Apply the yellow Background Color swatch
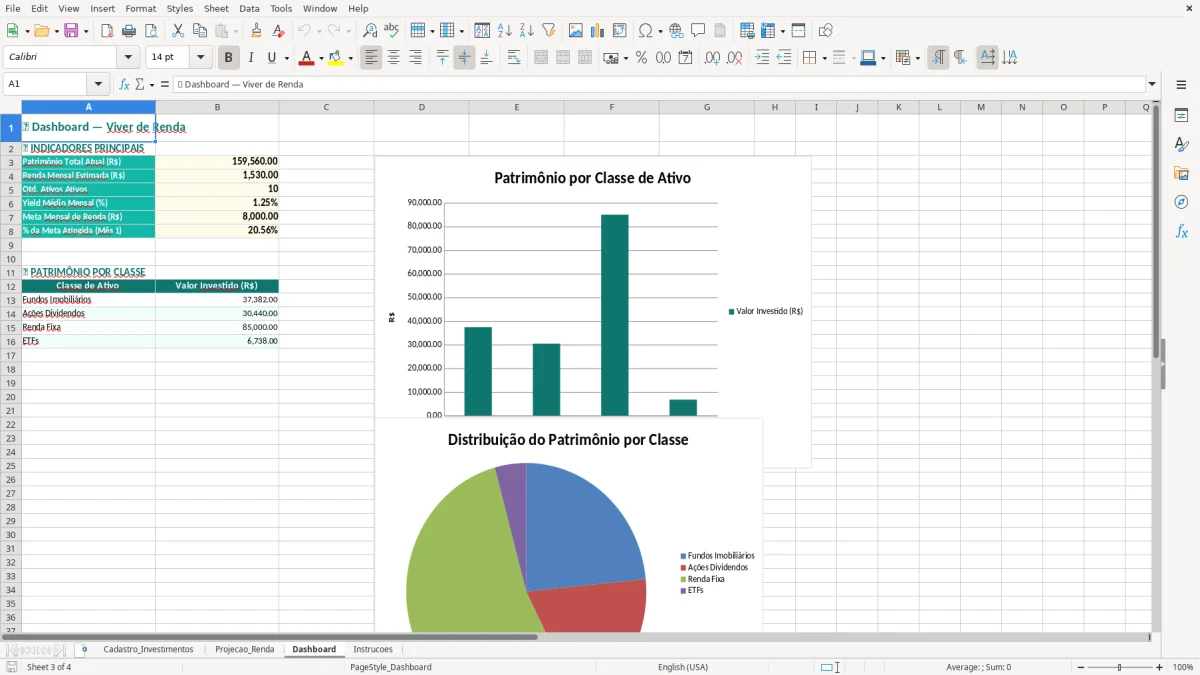The width and height of the screenshot is (1200, 675). pyautogui.click(x=335, y=58)
